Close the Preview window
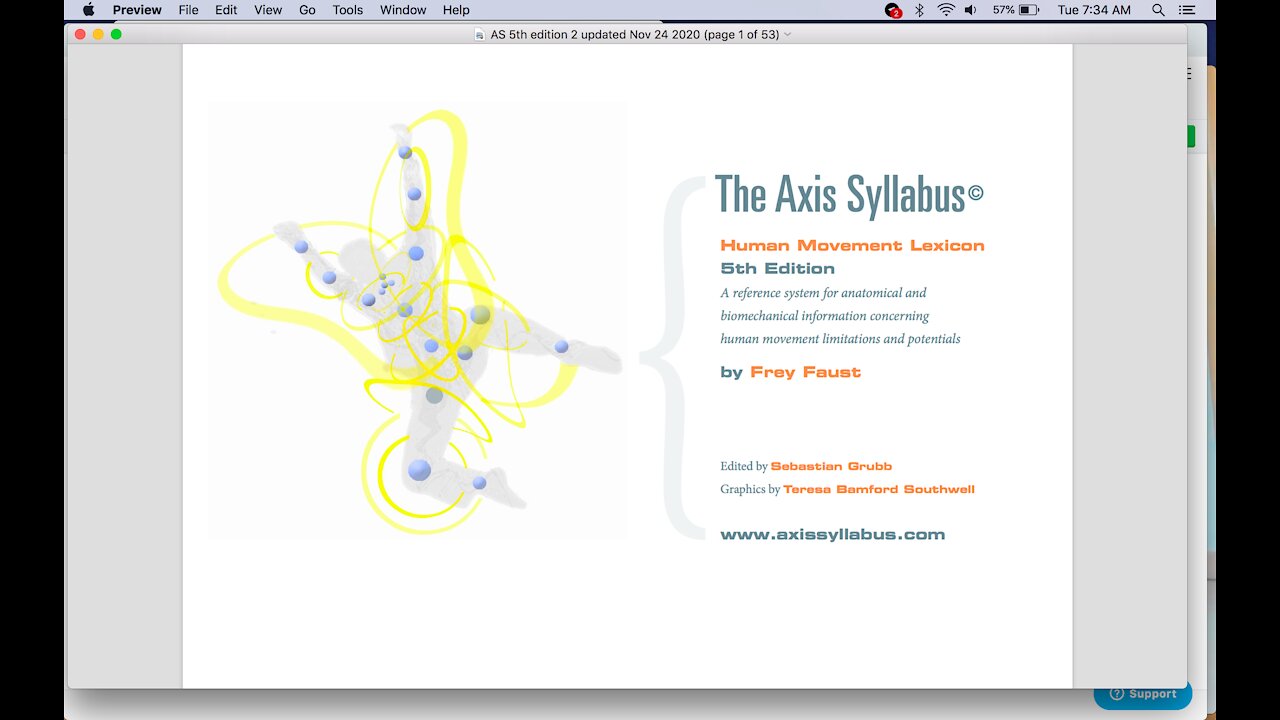Image resolution: width=1280 pixels, height=720 pixels. coord(81,34)
